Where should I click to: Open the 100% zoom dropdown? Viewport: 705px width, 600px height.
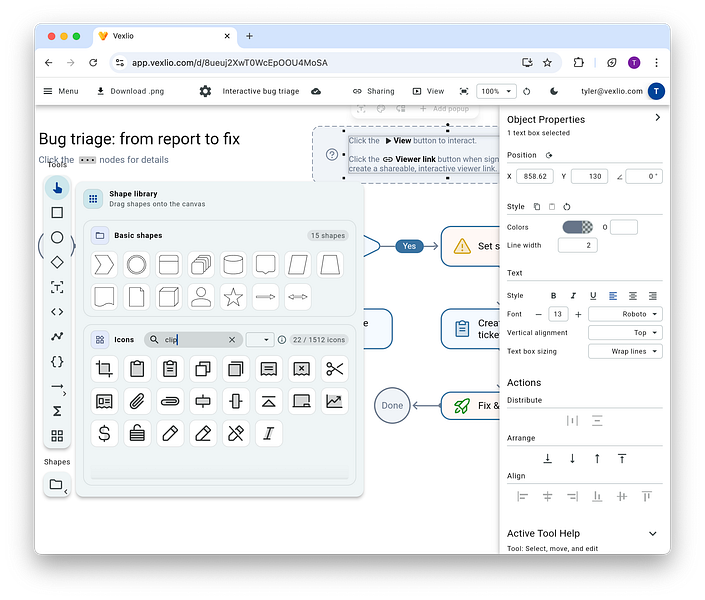point(496,91)
